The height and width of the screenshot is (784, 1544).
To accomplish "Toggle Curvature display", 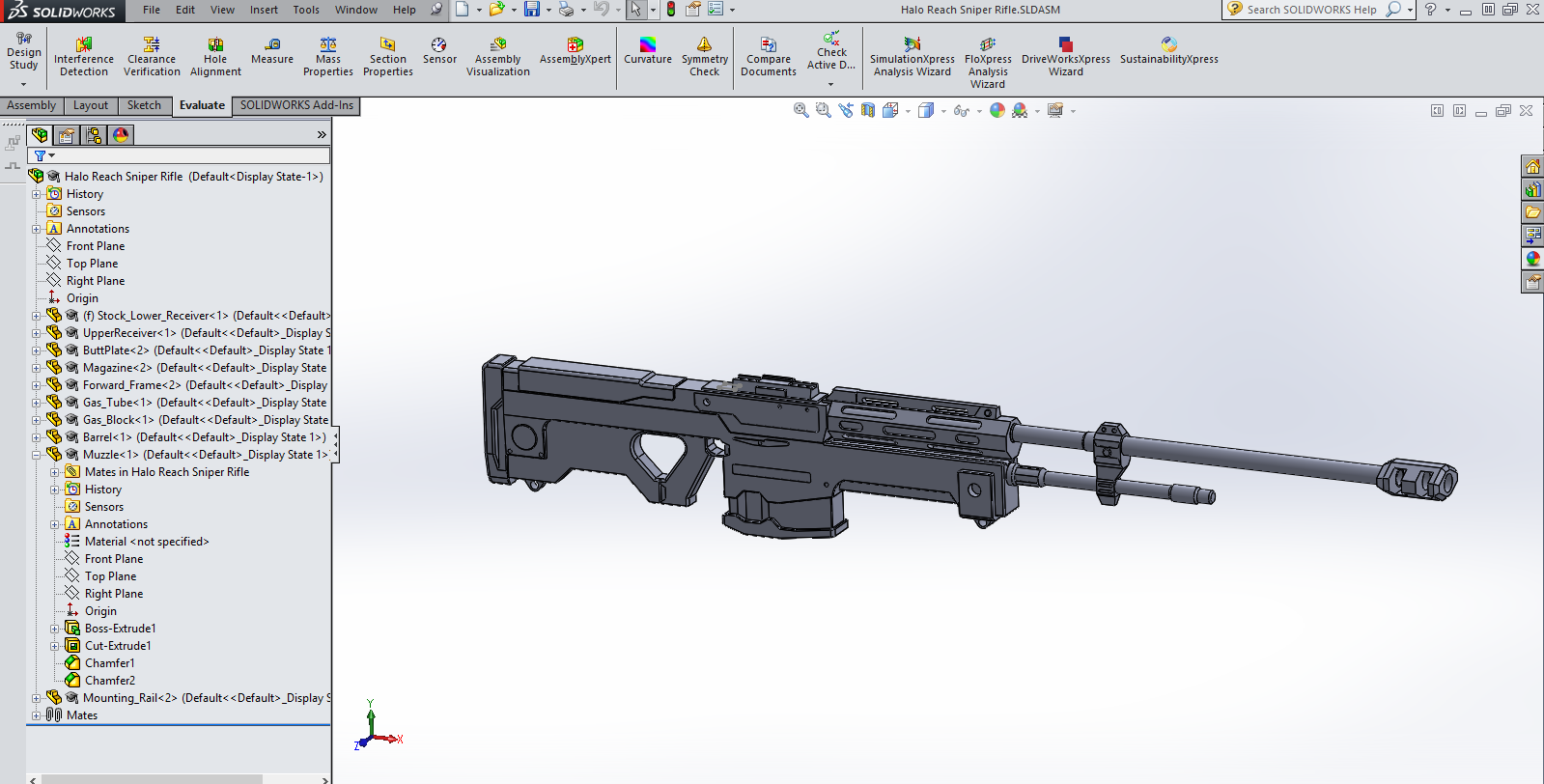I will [x=648, y=51].
